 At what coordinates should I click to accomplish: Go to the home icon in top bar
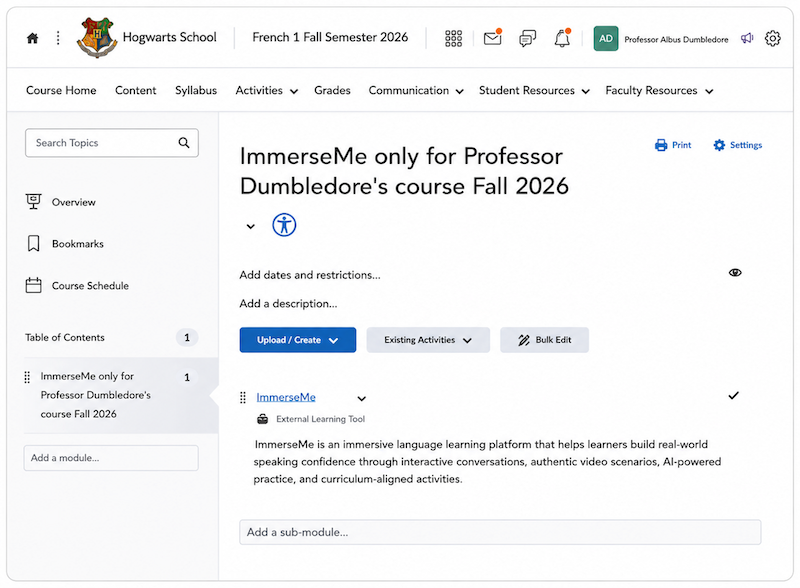pyautogui.click(x=33, y=38)
